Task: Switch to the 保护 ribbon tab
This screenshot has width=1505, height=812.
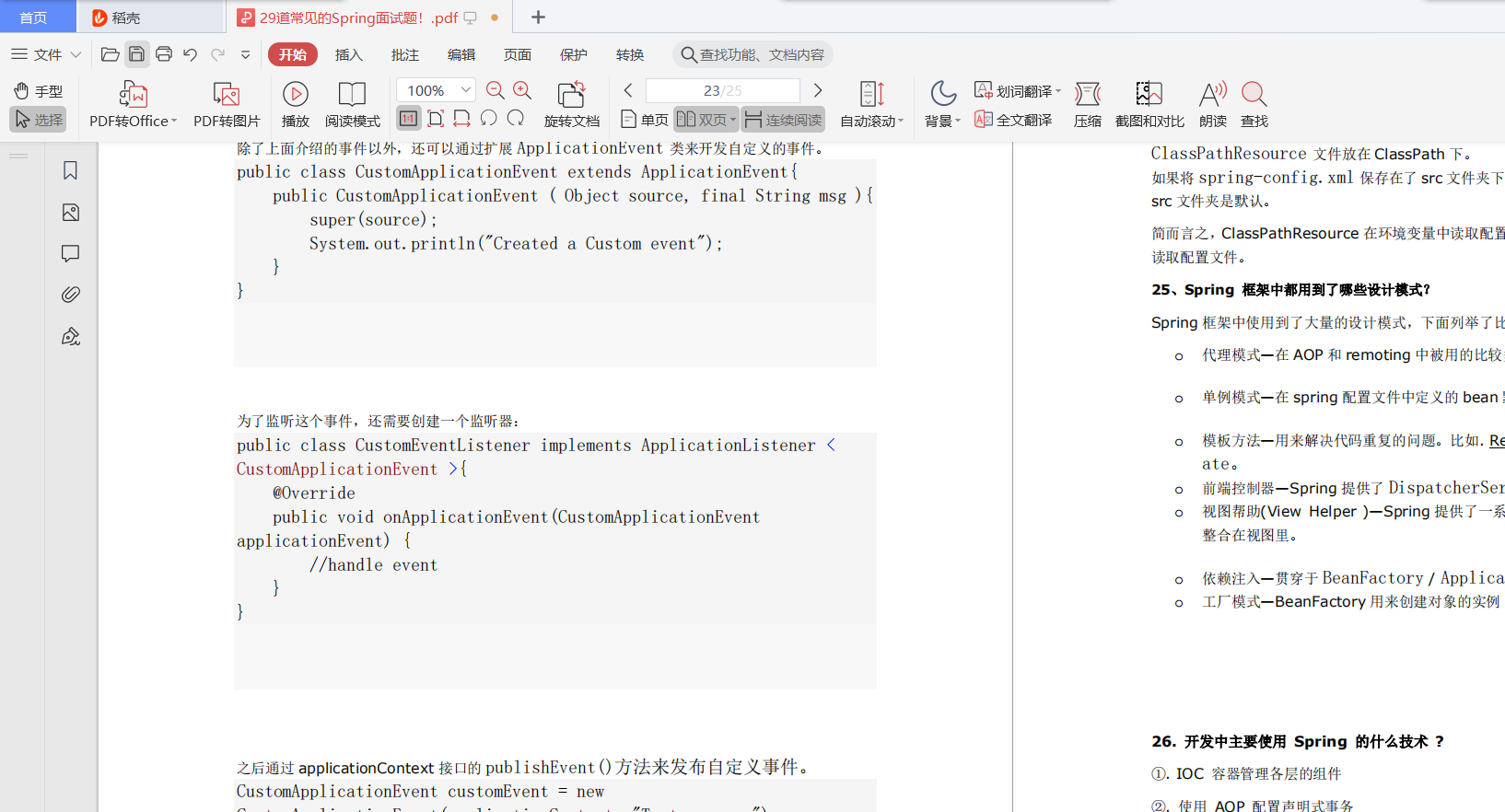Action: coord(574,54)
